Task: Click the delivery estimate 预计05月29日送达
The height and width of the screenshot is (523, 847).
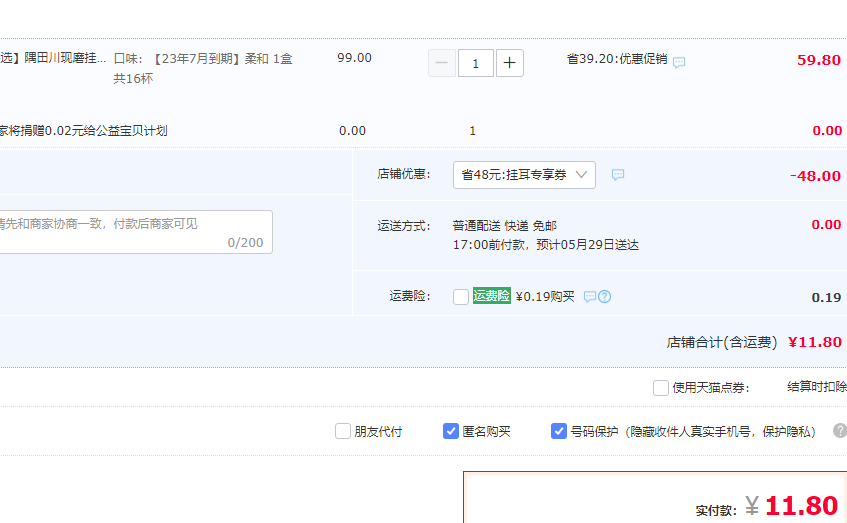Action: pos(587,245)
